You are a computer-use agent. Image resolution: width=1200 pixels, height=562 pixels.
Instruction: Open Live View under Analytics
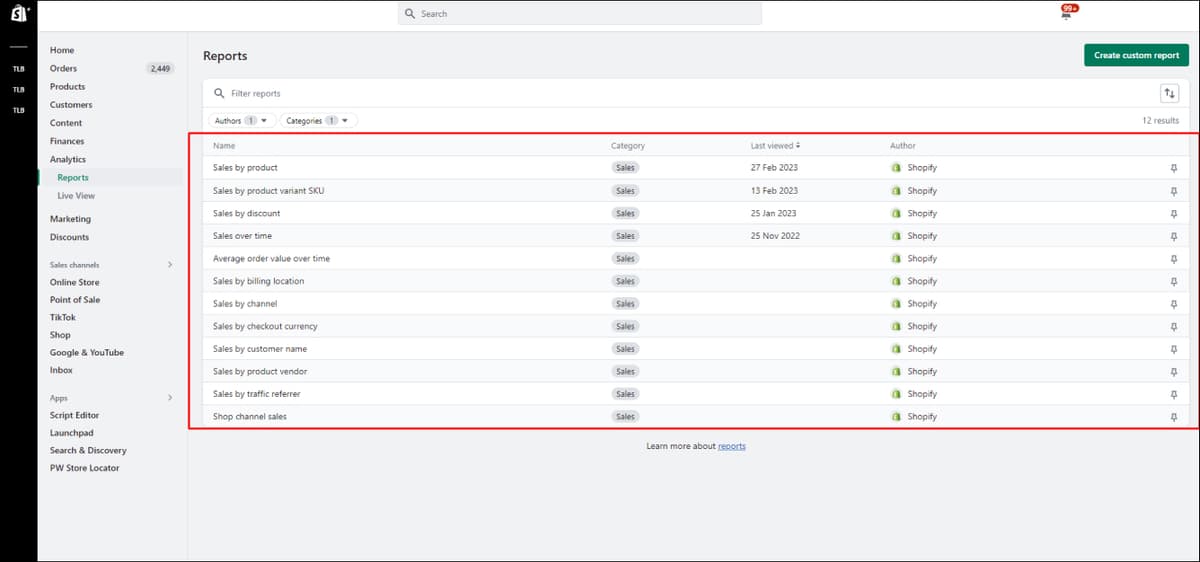click(x=76, y=196)
